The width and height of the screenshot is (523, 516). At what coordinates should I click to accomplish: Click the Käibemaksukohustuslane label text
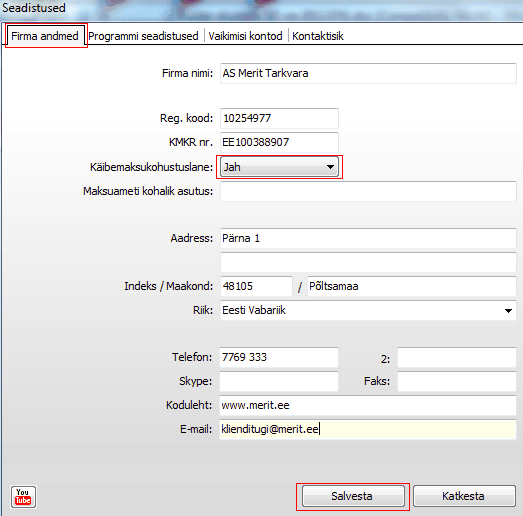coord(151,167)
